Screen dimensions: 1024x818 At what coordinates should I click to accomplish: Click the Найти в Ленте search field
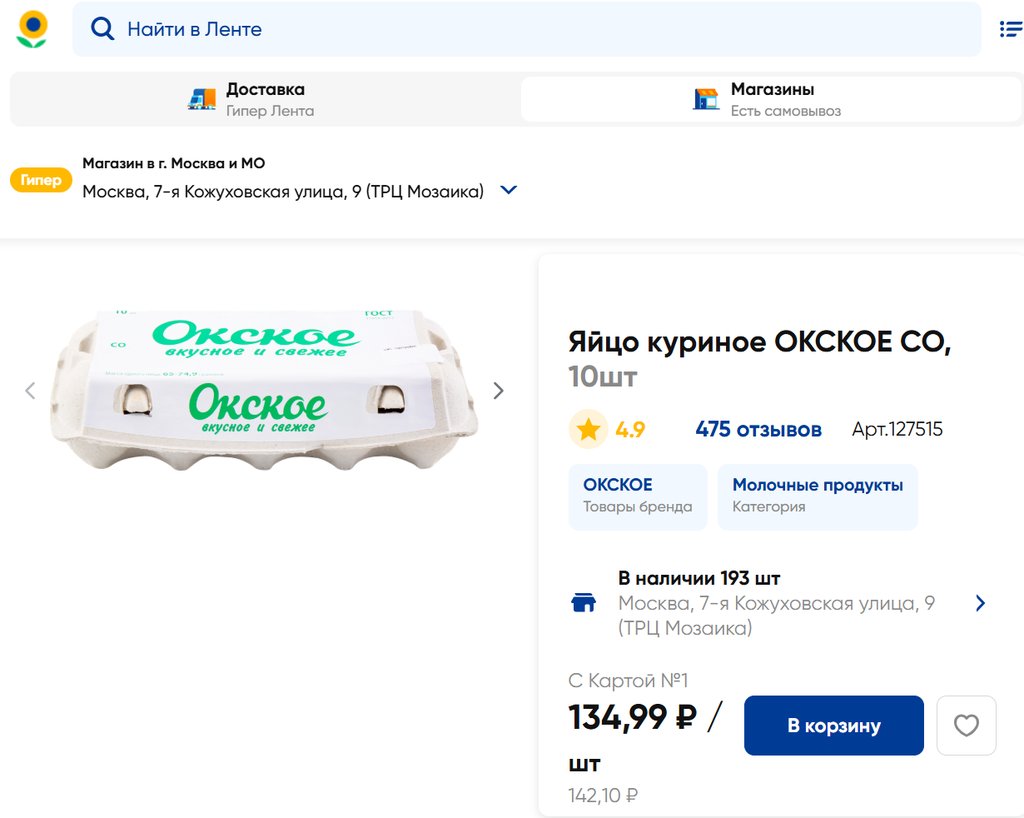(x=540, y=29)
